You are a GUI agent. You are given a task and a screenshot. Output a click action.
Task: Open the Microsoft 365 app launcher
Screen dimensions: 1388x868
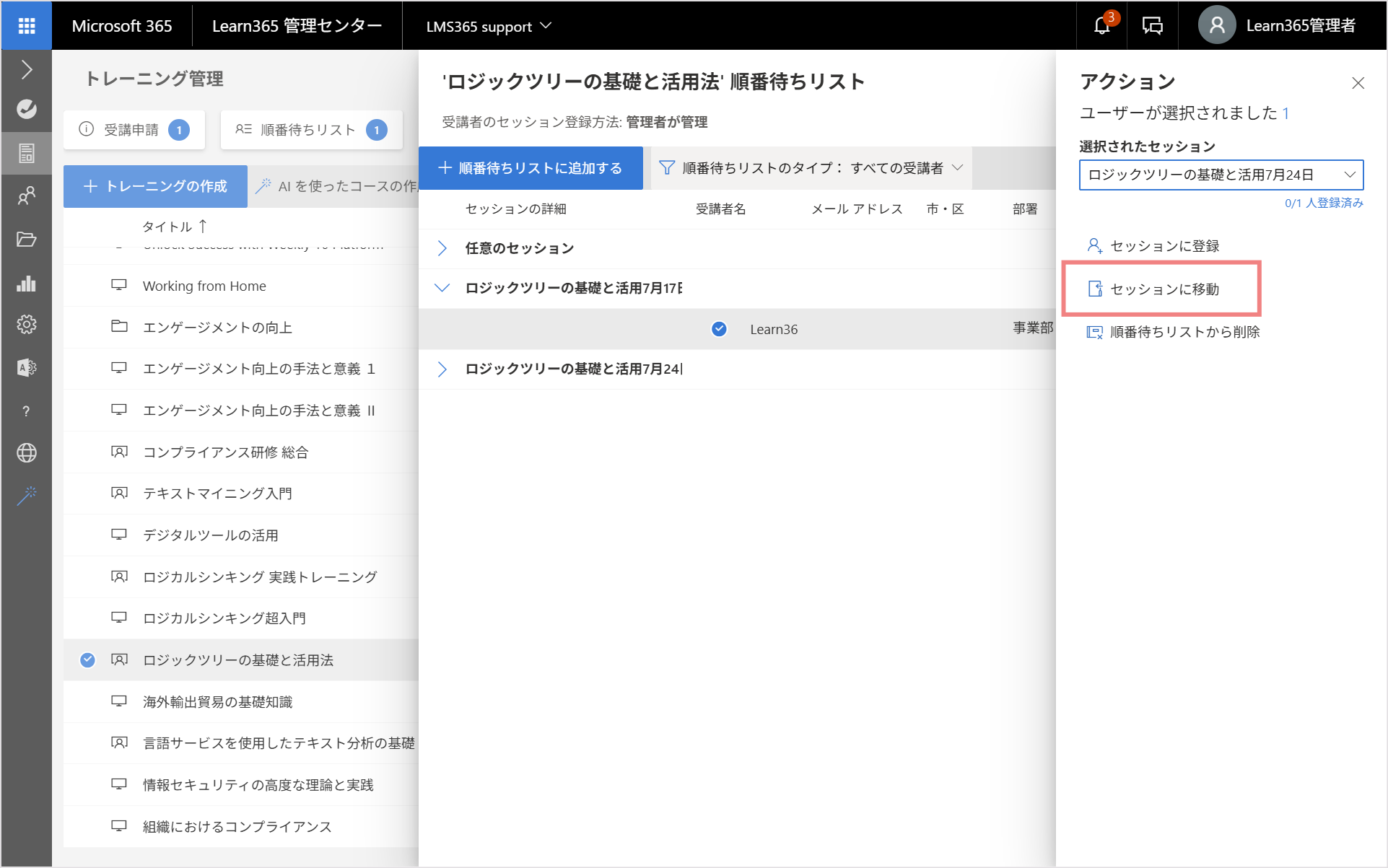pyautogui.click(x=27, y=26)
